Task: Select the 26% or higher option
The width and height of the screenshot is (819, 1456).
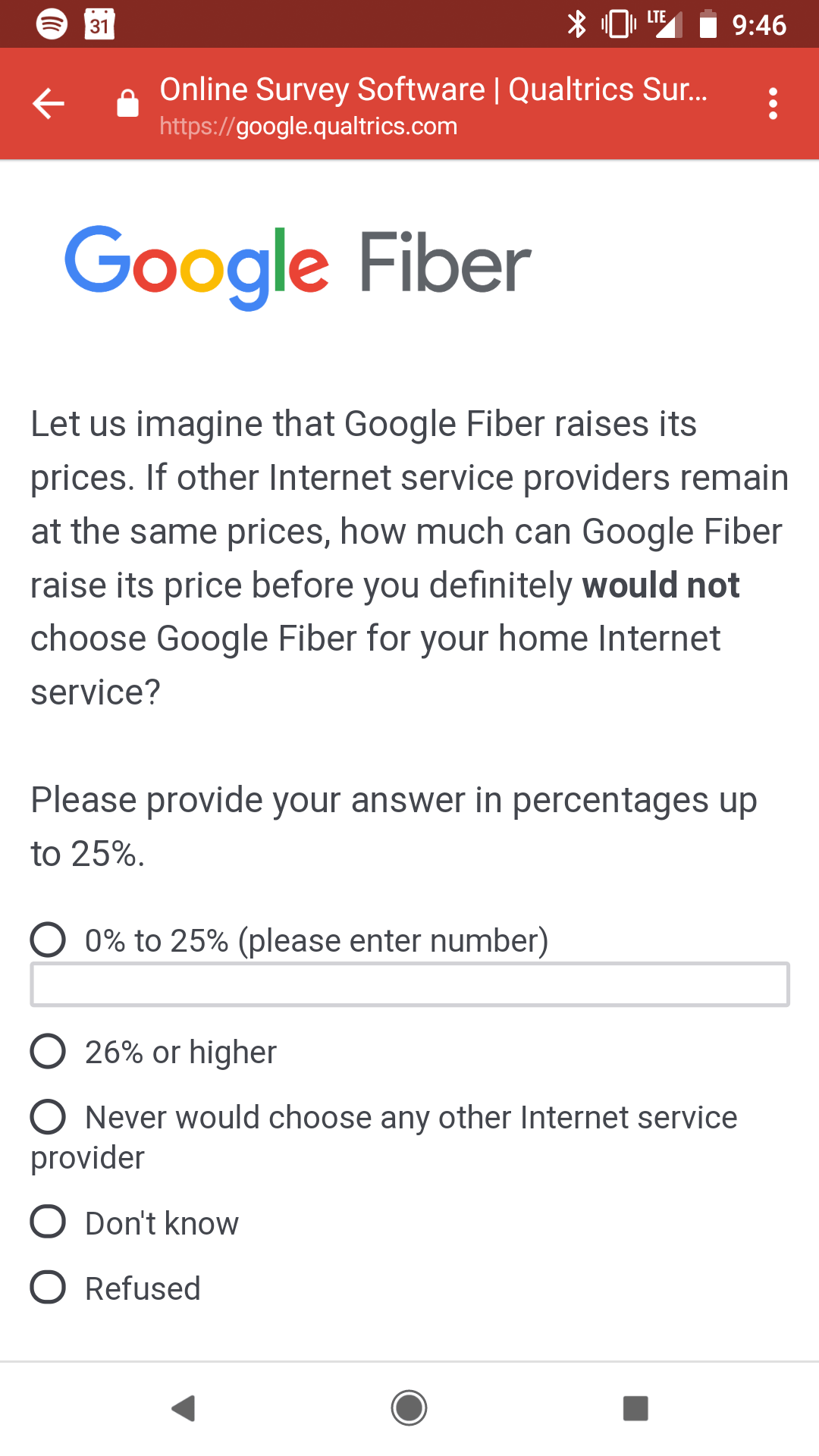Action: [48, 1052]
